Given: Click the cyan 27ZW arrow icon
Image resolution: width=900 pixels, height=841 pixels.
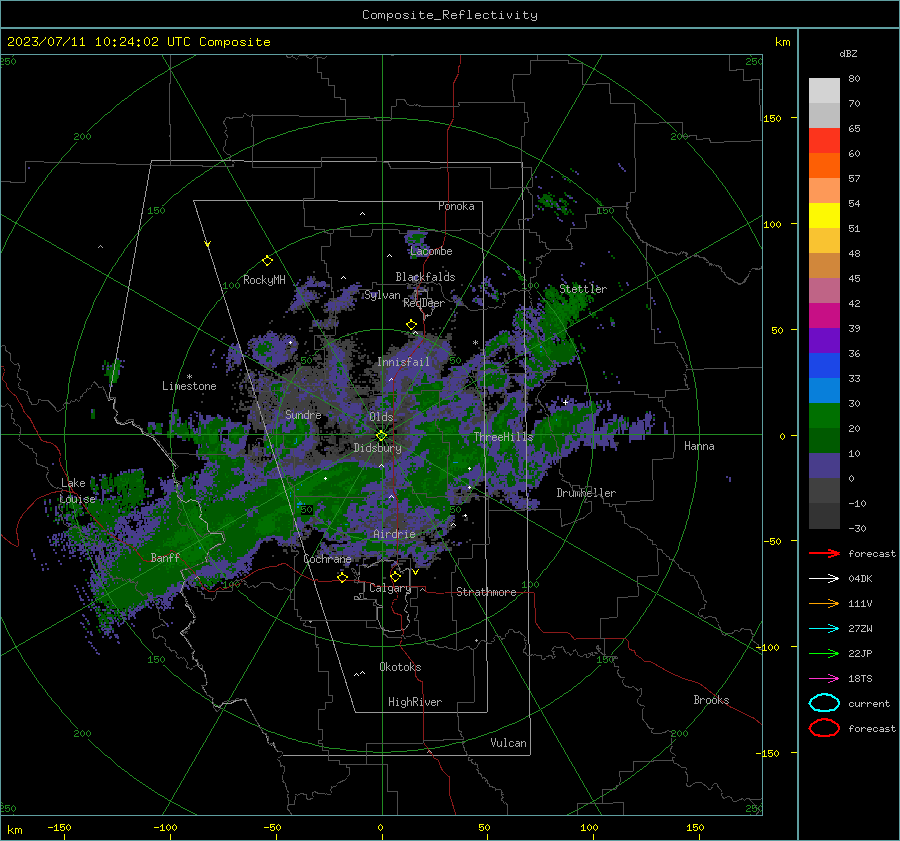Looking at the screenshot, I should click(x=824, y=629).
